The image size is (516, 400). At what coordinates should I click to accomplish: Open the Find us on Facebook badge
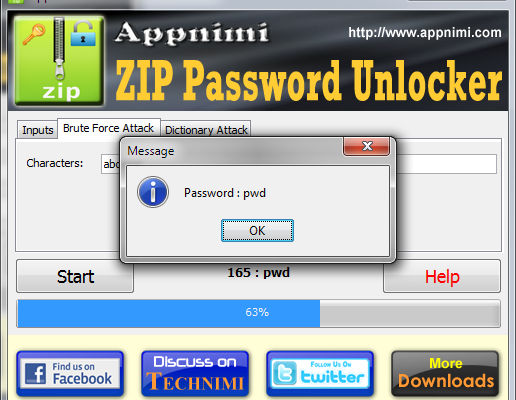pos(70,373)
